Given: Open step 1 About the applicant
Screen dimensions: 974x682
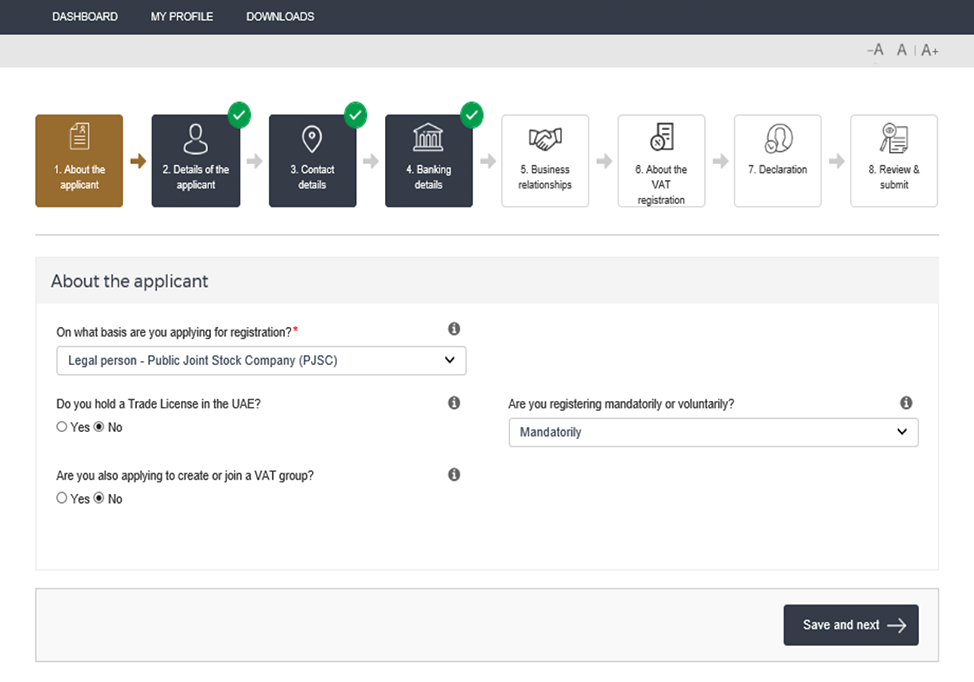Looking at the screenshot, I should tap(79, 161).
